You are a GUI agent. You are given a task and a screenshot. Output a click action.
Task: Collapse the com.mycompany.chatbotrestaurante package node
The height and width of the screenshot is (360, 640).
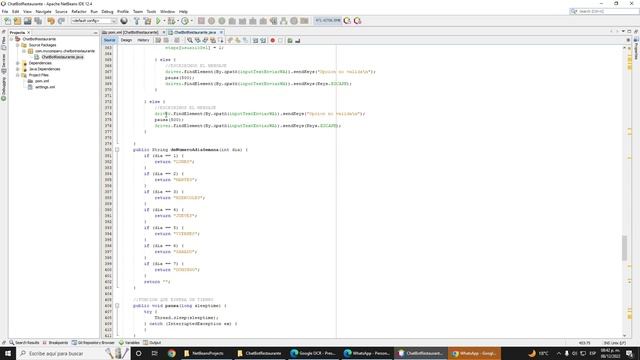tap(24, 51)
